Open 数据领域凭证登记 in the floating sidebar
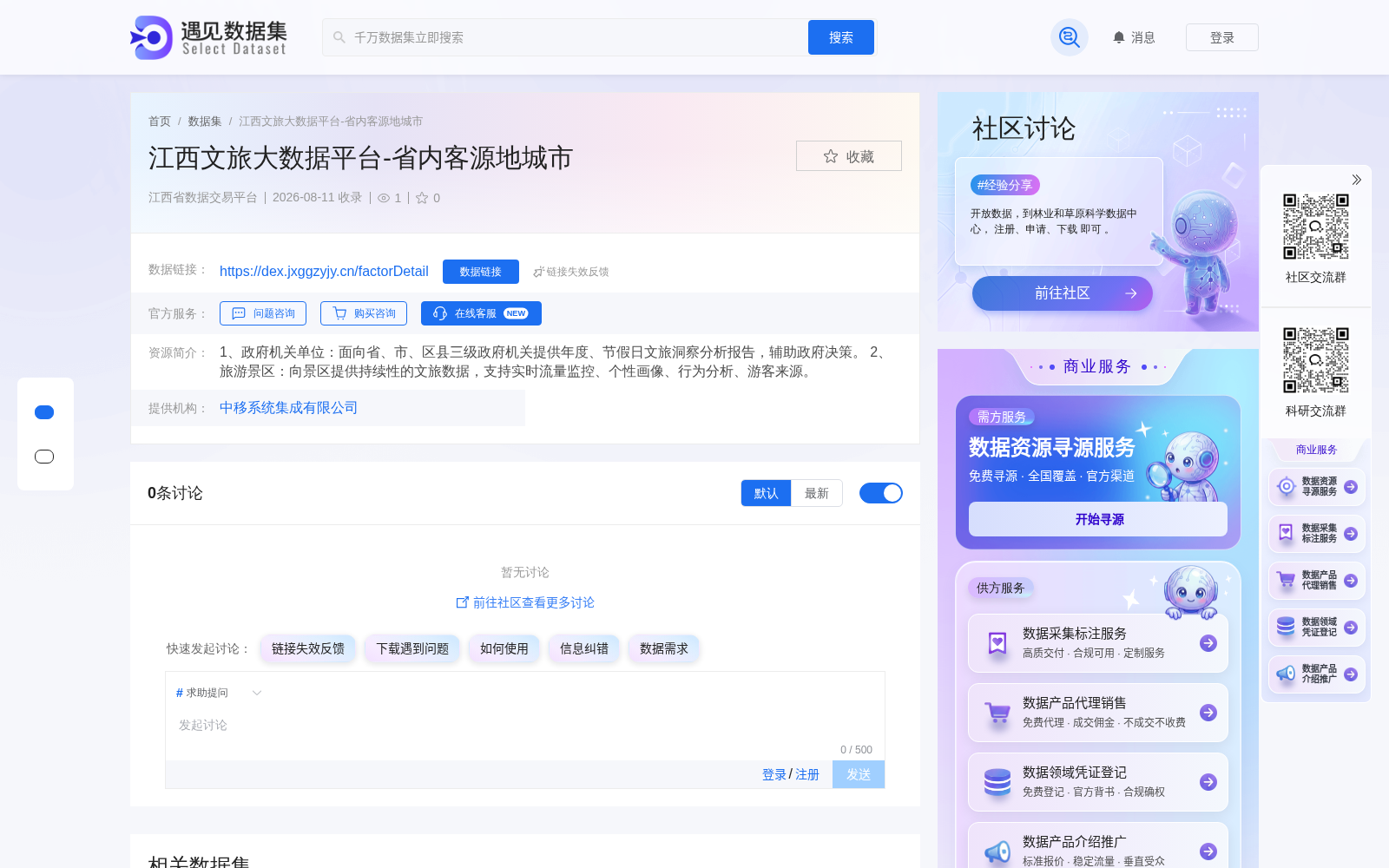The width and height of the screenshot is (1389, 868). 1317,628
